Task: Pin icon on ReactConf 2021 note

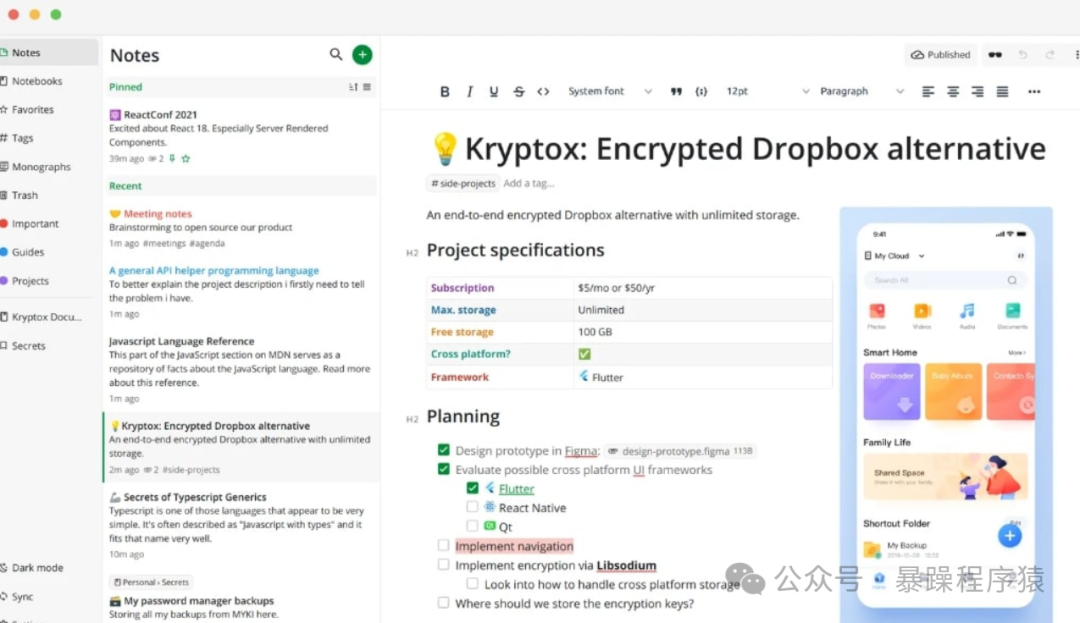Action: 172,158
